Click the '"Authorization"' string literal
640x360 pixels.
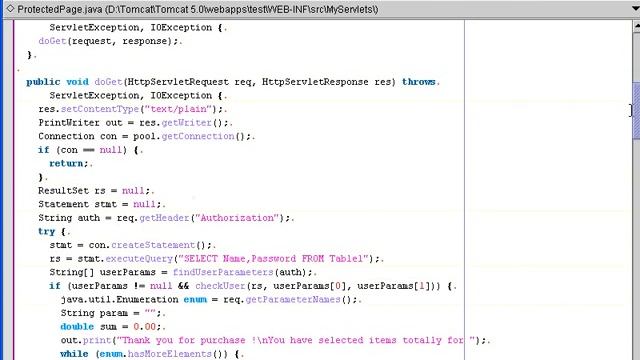pos(237,218)
